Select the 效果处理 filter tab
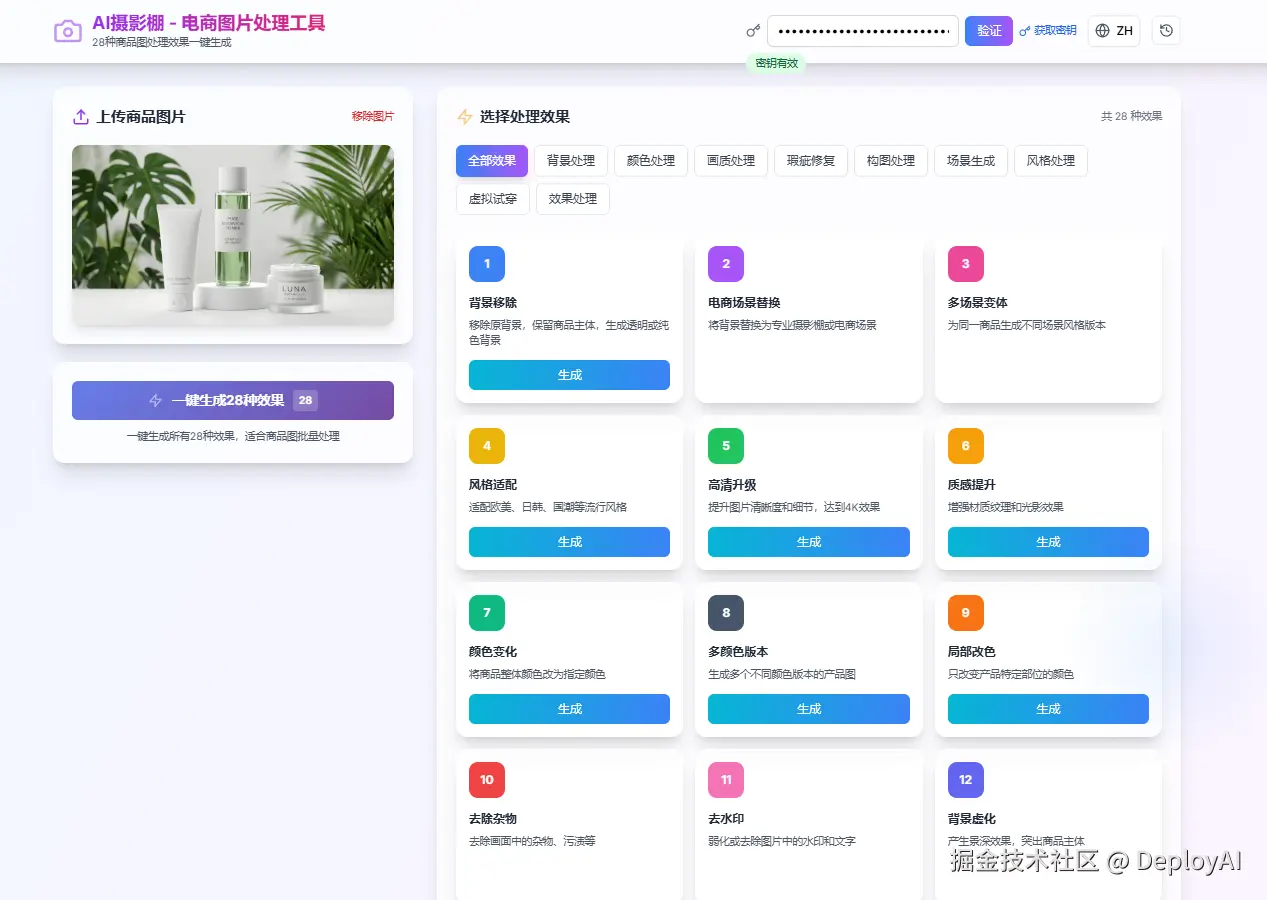 573,199
